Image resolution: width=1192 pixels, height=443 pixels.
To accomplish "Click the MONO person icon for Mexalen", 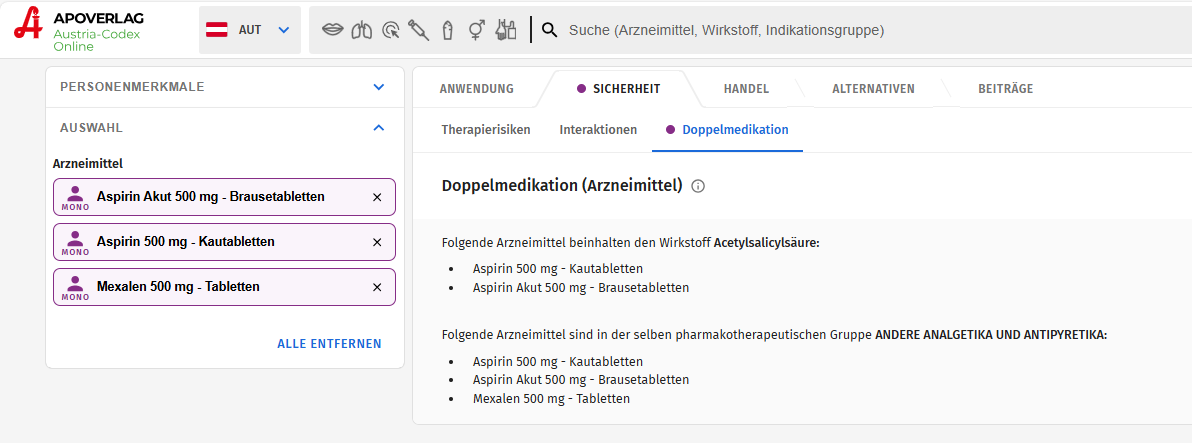I will click(x=75, y=286).
